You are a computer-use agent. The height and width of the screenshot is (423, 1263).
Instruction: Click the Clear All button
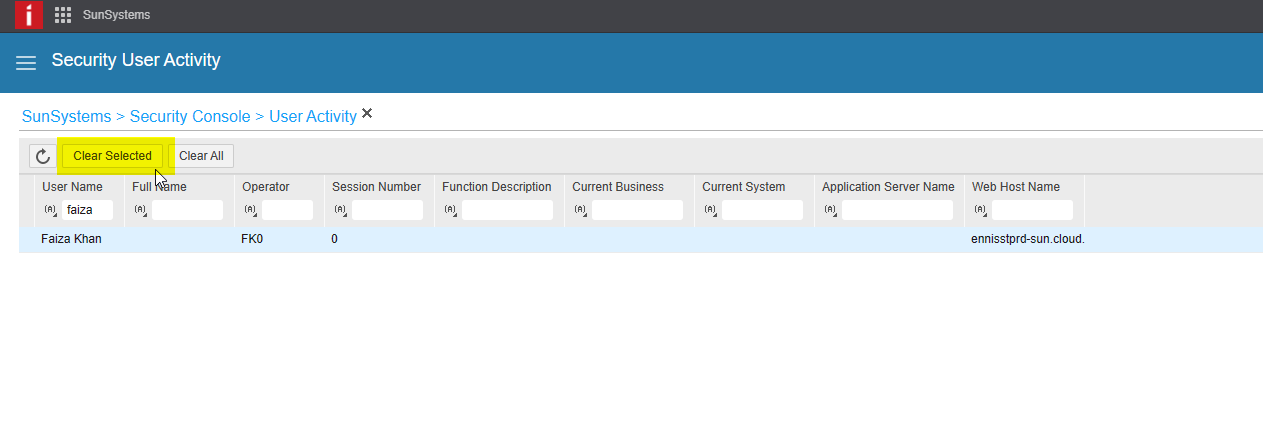tap(201, 156)
